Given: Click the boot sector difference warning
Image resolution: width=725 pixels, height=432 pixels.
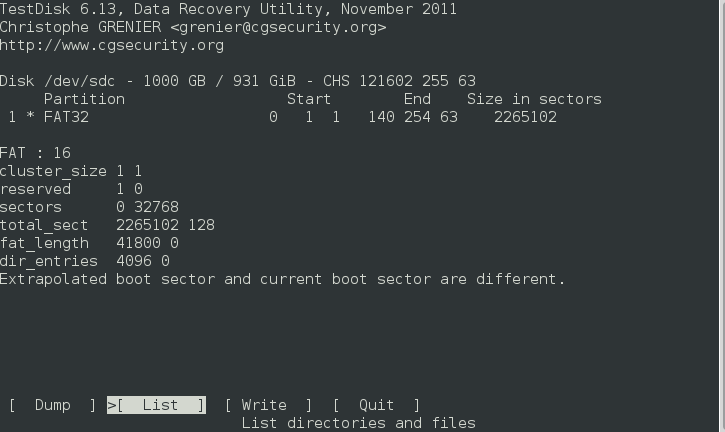Looking at the screenshot, I should click(x=283, y=279).
